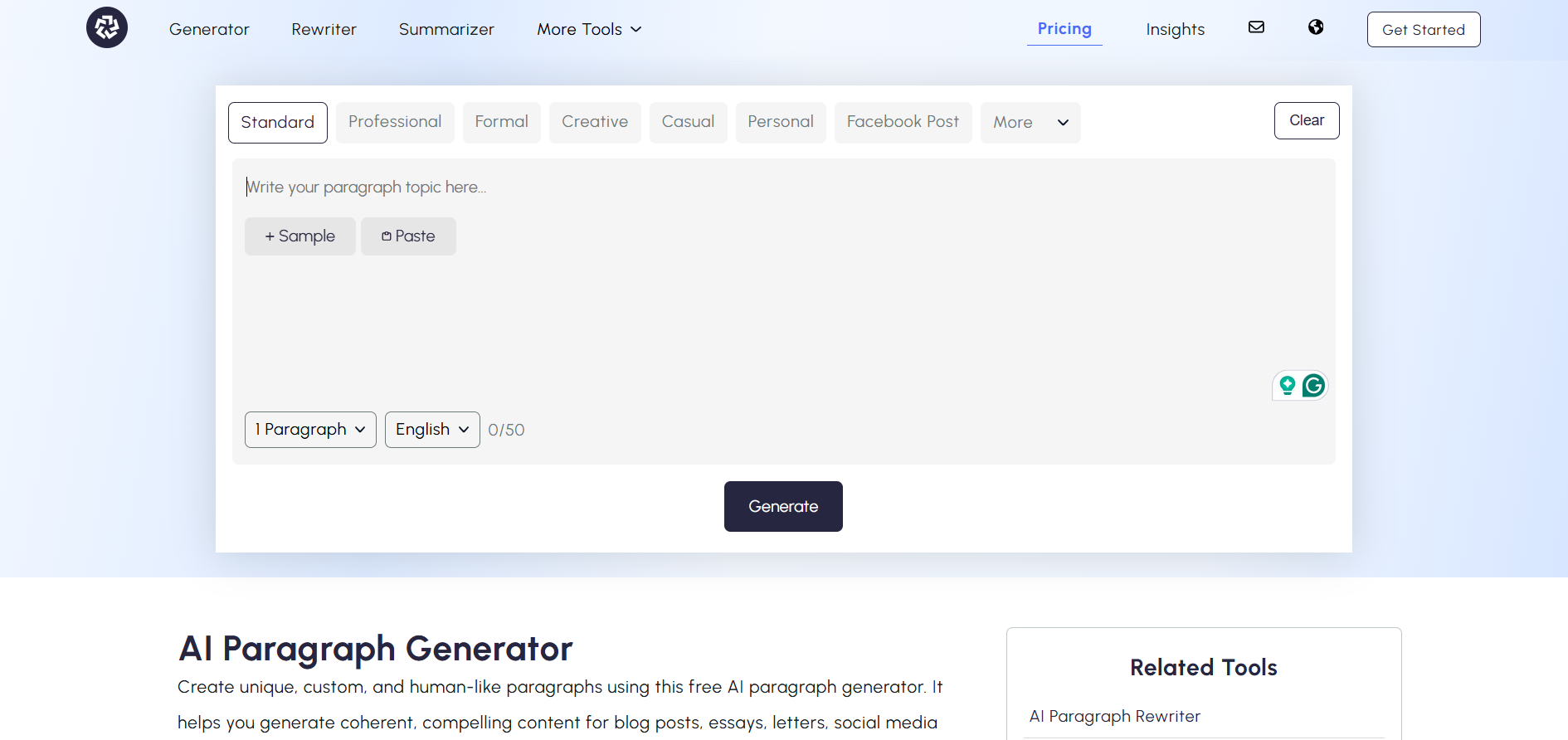Click the Grammarly G icon
1568x740 pixels.
coord(1313,386)
